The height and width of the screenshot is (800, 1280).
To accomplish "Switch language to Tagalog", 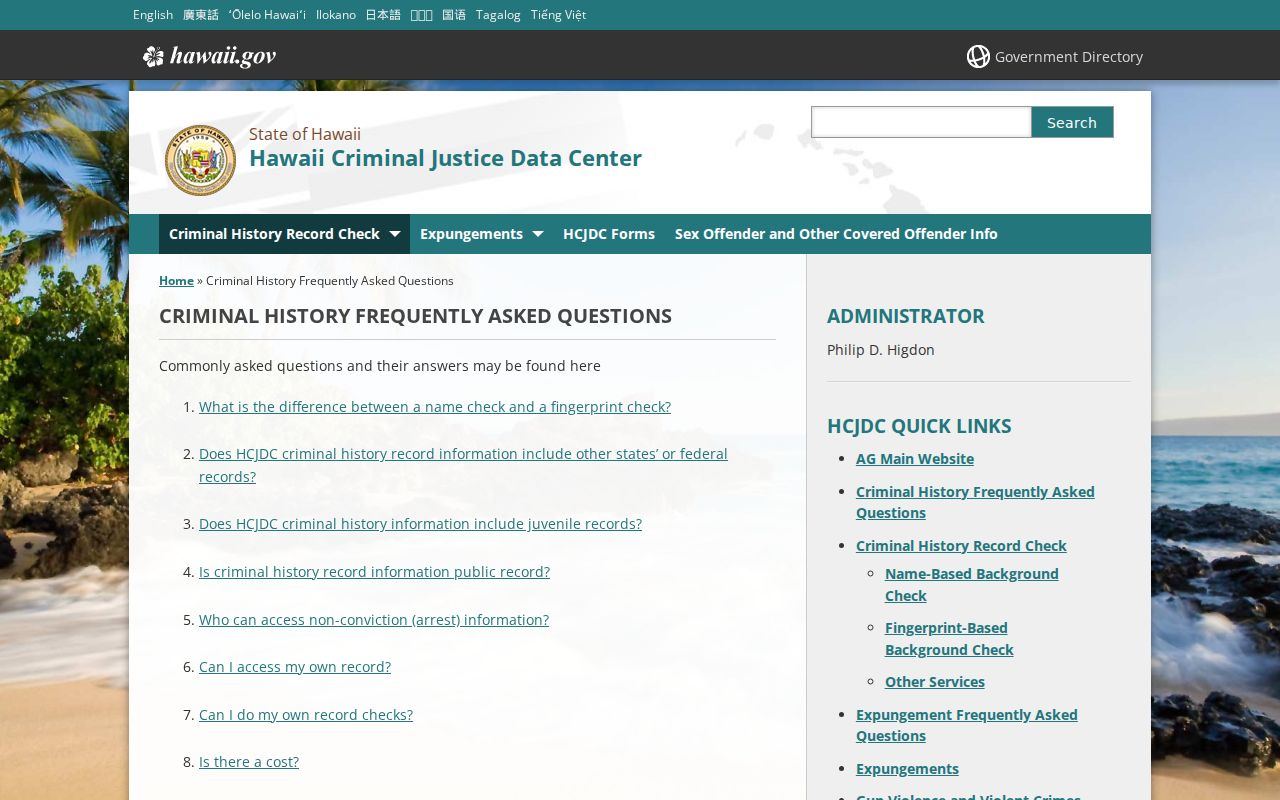I will [498, 15].
